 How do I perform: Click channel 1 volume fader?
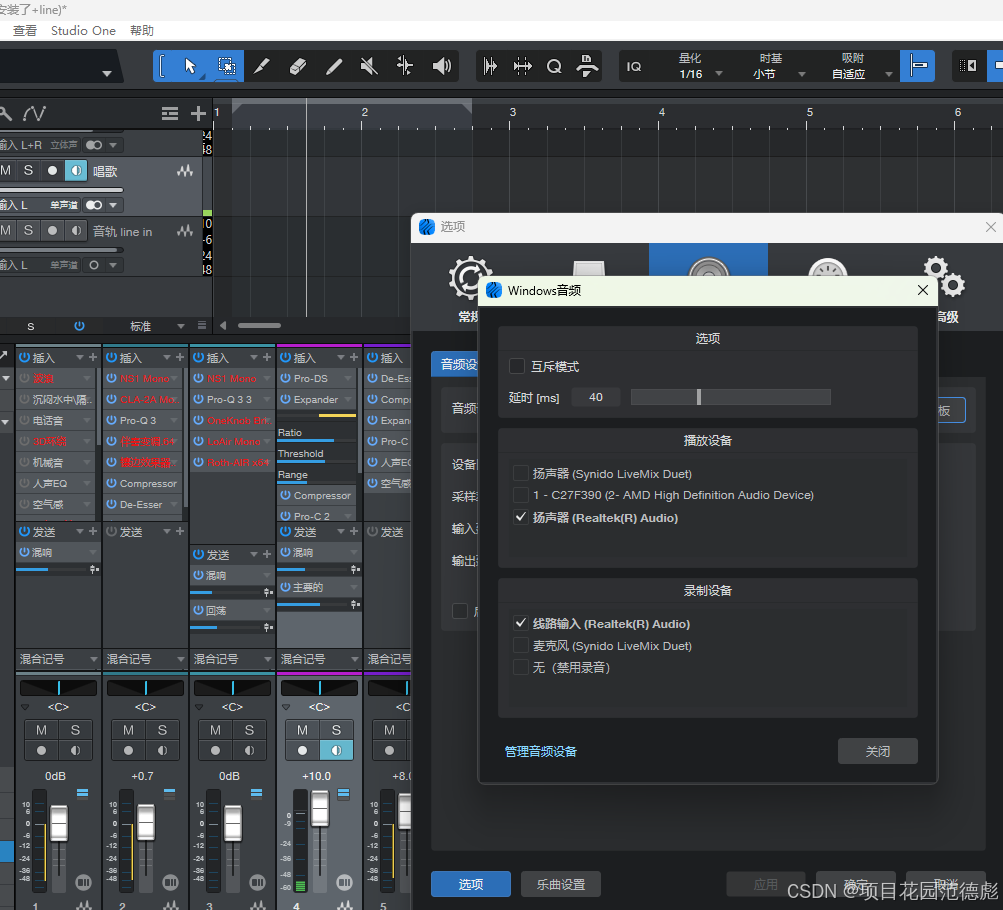(x=59, y=822)
